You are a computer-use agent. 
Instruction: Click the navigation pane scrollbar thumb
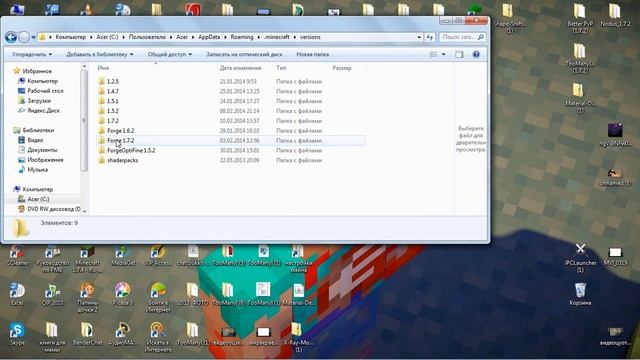(84, 120)
